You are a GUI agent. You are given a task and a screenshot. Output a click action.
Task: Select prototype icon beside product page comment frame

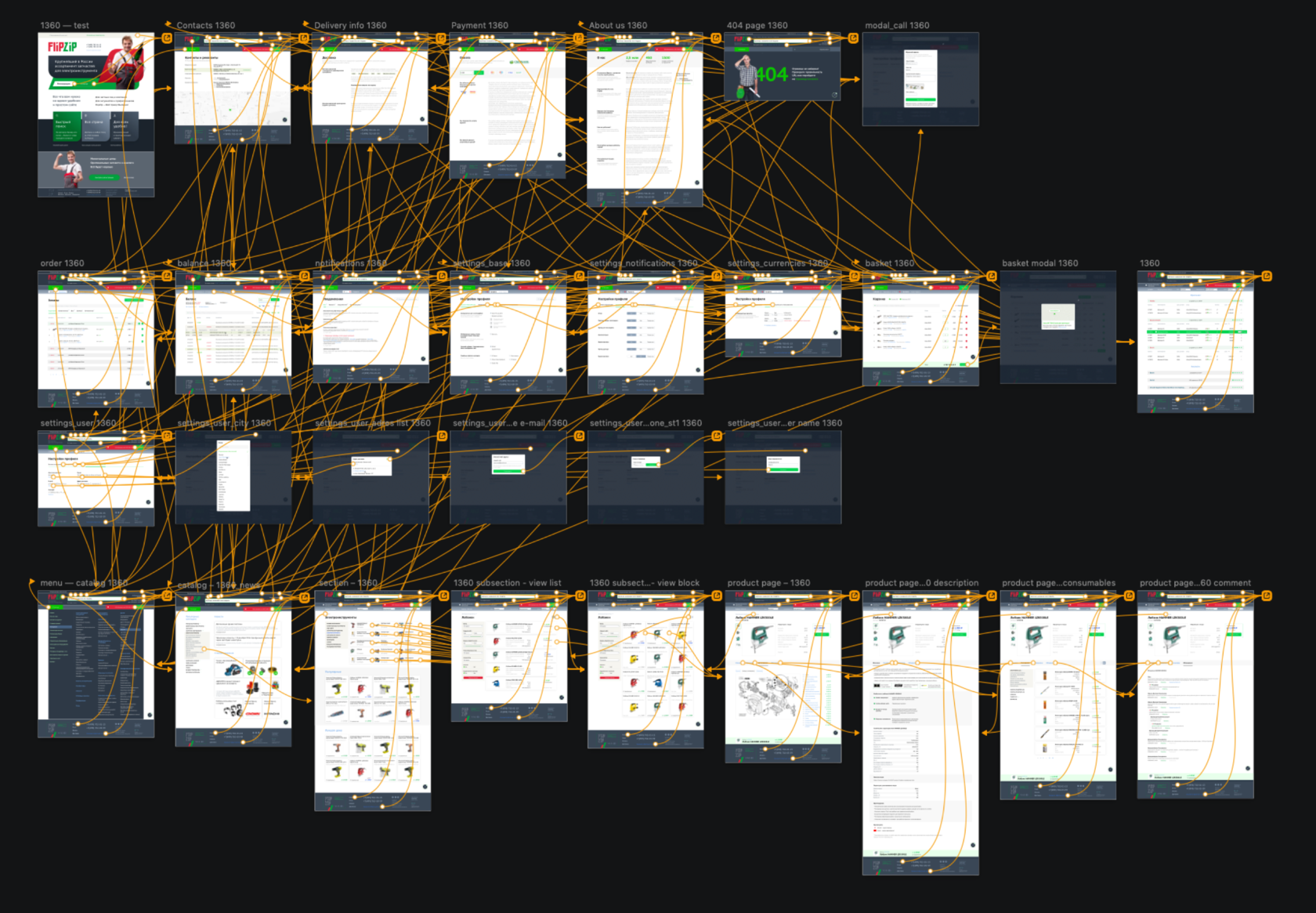1267,596
